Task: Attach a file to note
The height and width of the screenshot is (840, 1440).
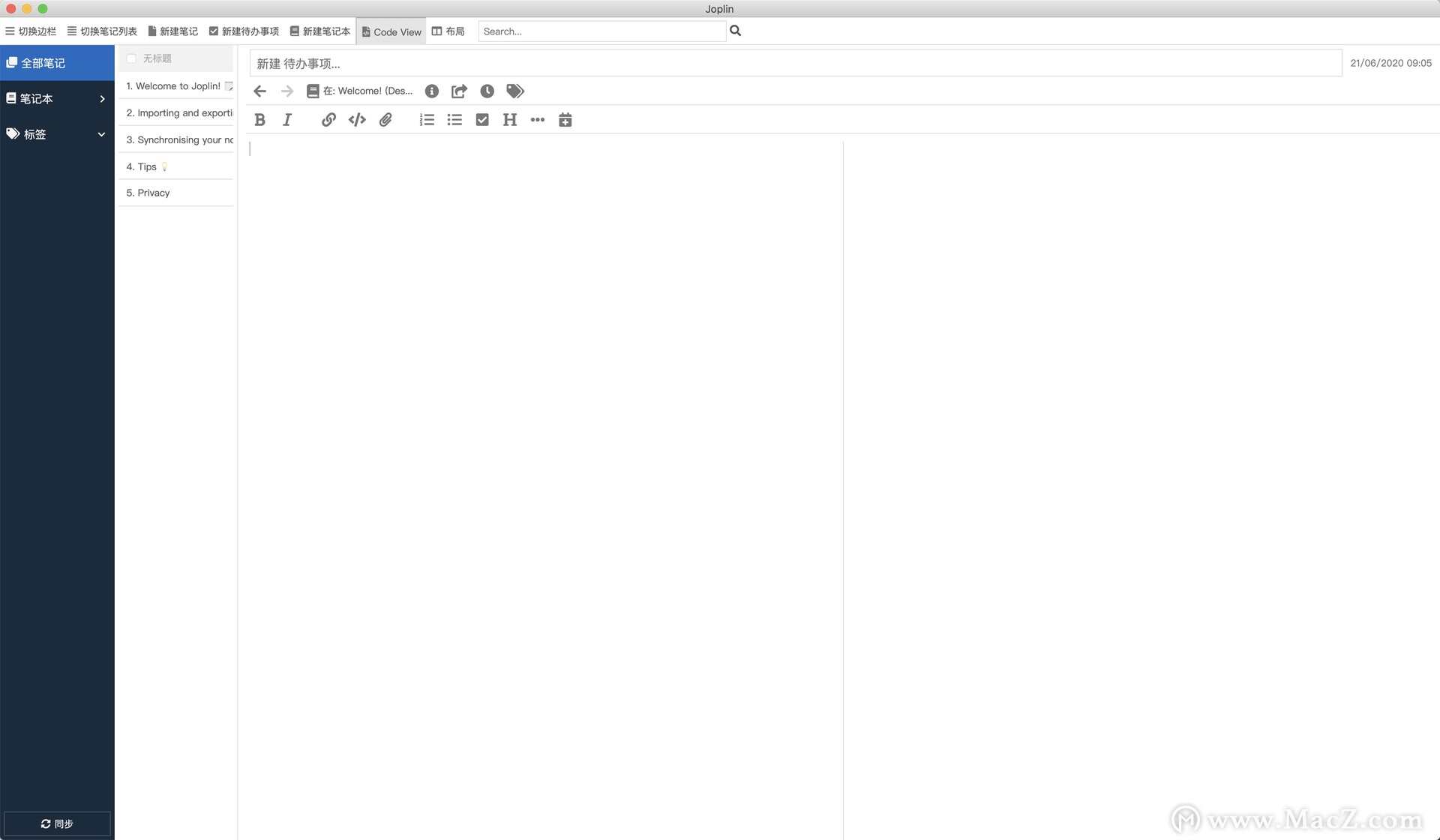Action: 385,120
